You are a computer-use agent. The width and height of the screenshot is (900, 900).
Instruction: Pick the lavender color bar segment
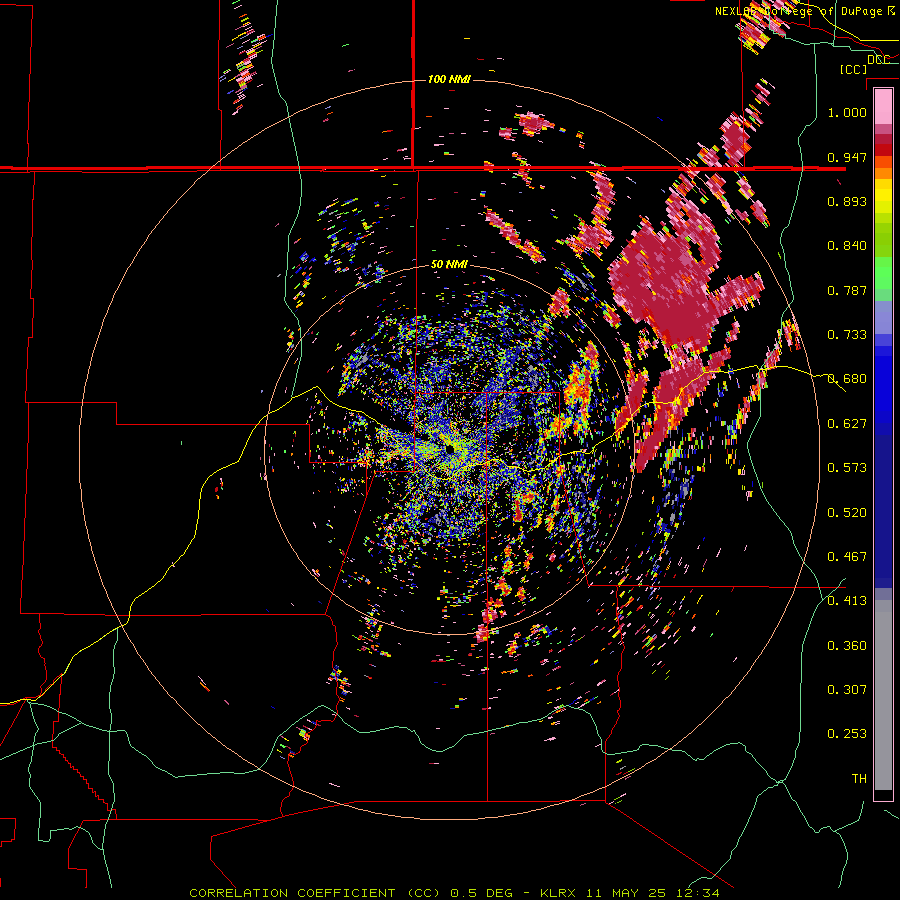tap(883, 317)
